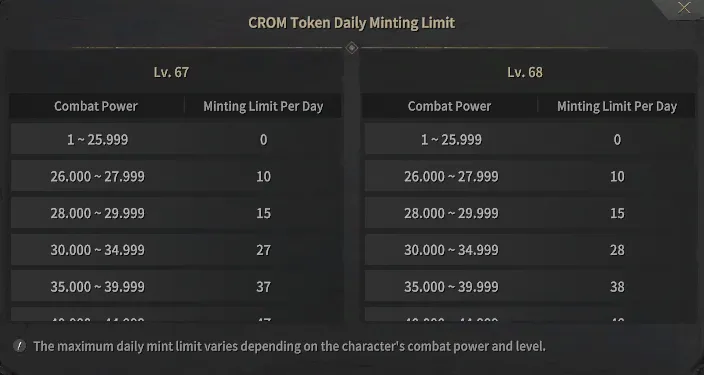This screenshot has width=704, height=375.
Task: Click the info icon beside the mint limit note
Action: coord(19,346)
